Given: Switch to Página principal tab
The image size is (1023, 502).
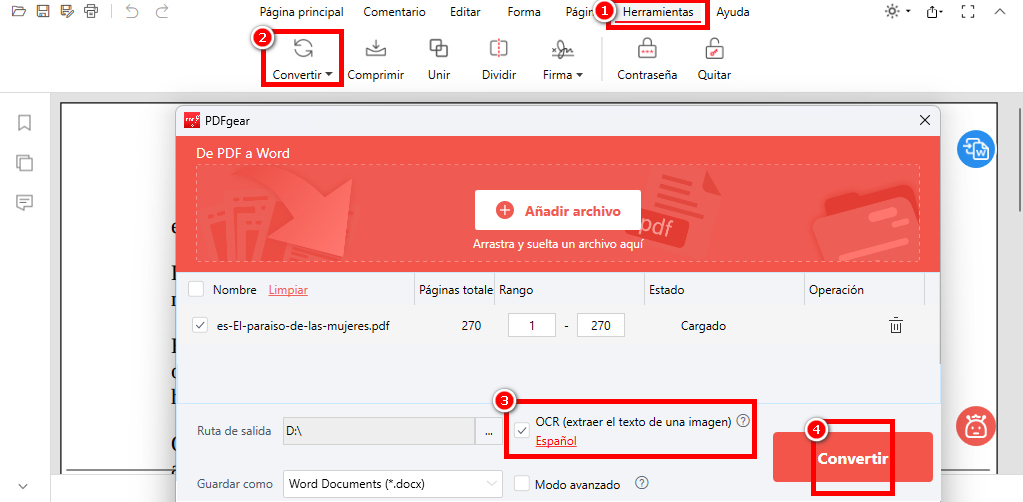Looking at the screenshot, I should [x=301, y=12].
